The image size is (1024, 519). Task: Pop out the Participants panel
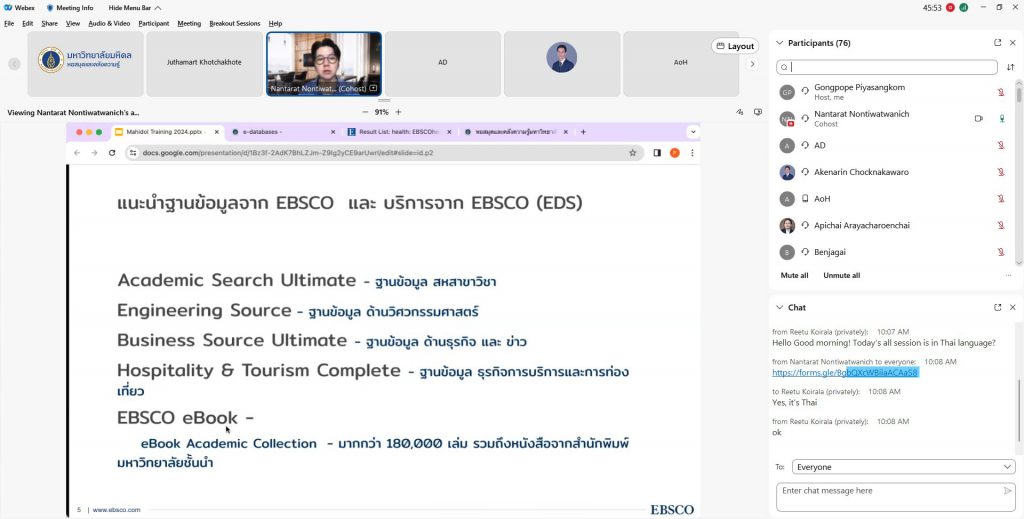coord(997,43)
